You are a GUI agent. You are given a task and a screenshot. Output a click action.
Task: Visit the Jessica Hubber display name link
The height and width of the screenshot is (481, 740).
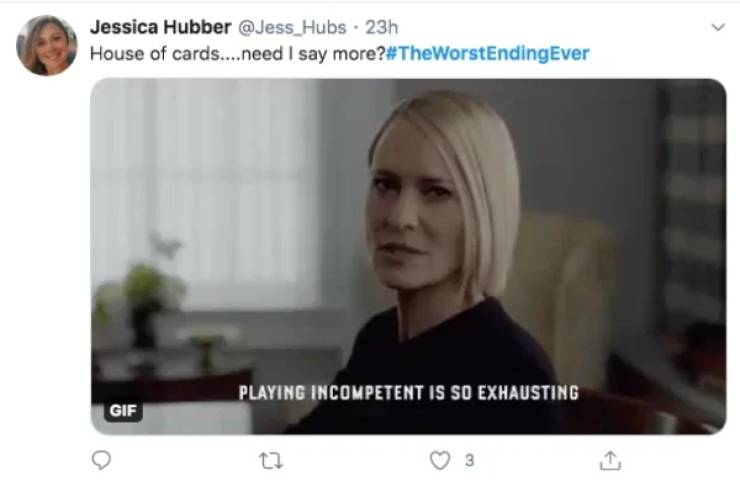[160, 27]
